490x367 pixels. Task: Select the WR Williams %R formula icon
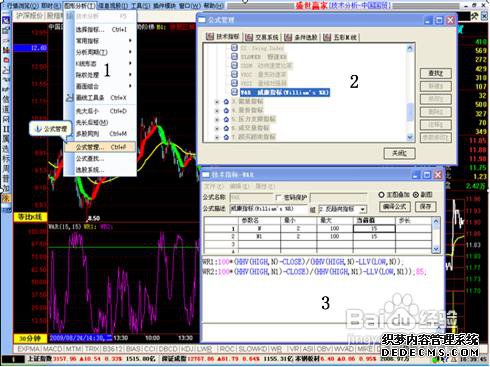234,92
